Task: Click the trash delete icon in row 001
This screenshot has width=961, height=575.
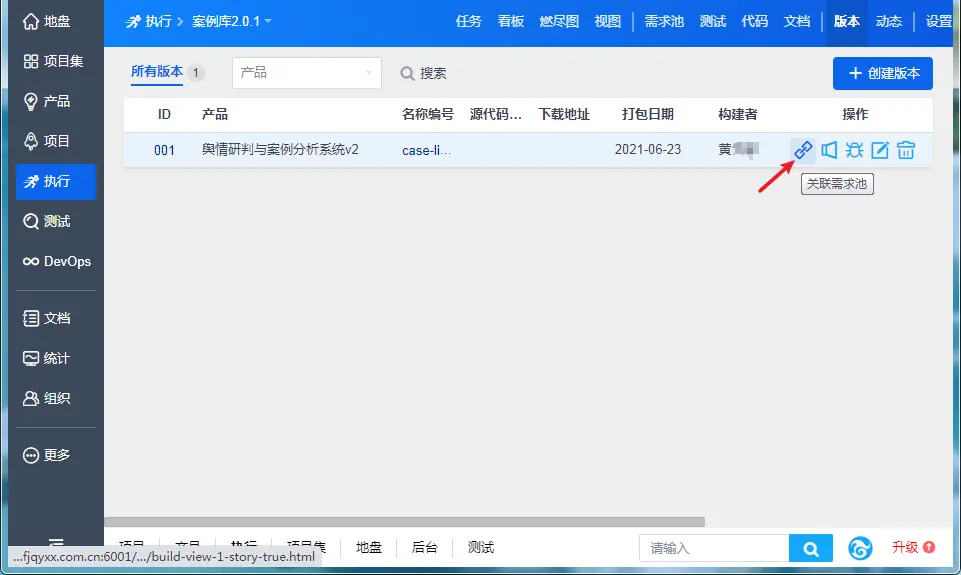Action: pyautogui.click(x=906, y=150)
